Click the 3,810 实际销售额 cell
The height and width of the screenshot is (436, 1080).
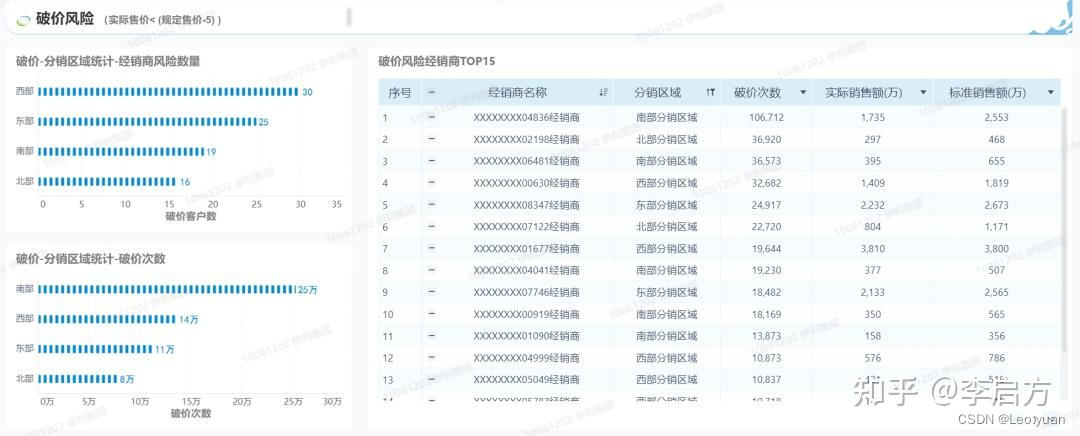(x=872, y=248)
